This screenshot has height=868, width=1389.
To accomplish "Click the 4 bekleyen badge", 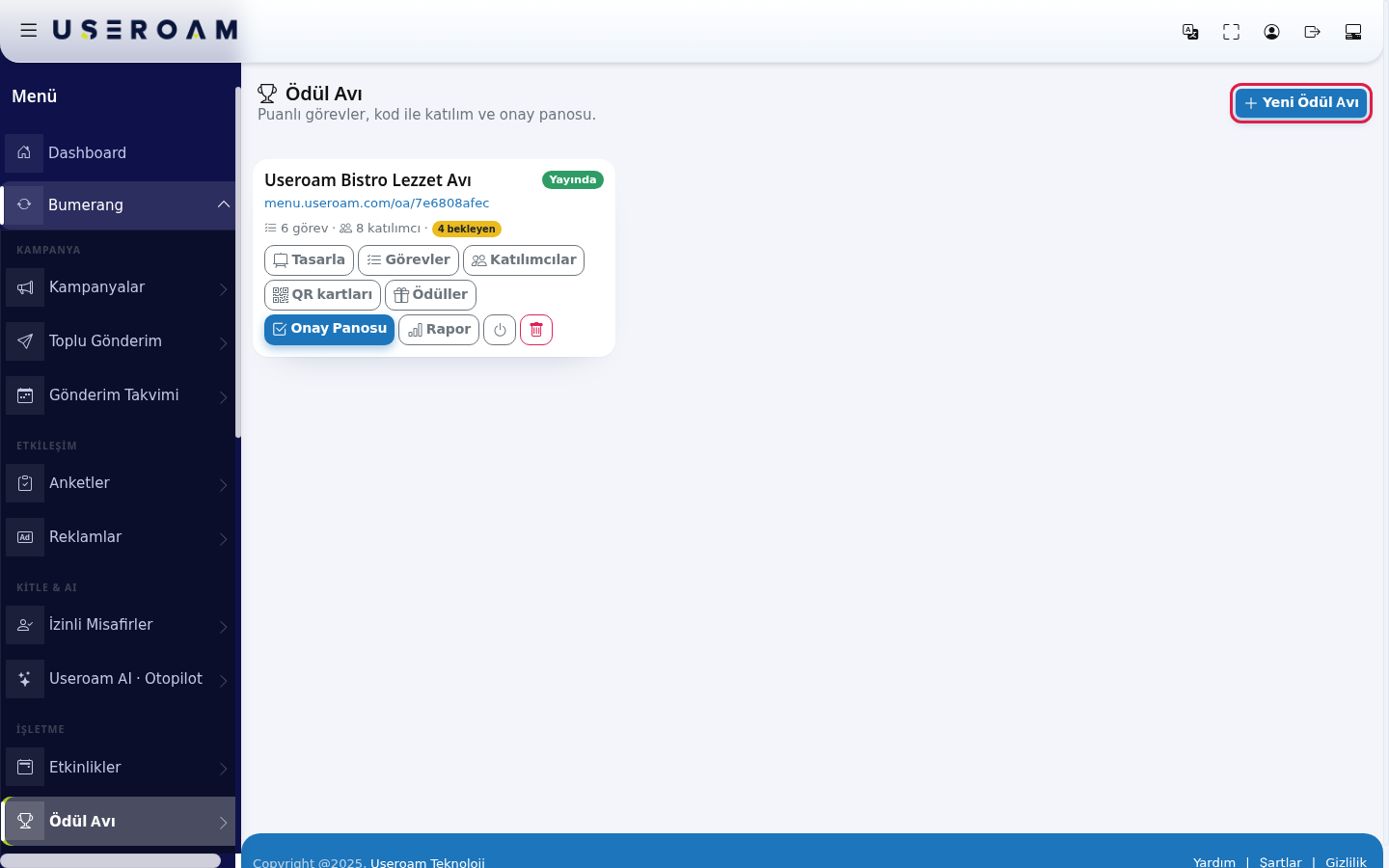I will (x=467, y=229).
